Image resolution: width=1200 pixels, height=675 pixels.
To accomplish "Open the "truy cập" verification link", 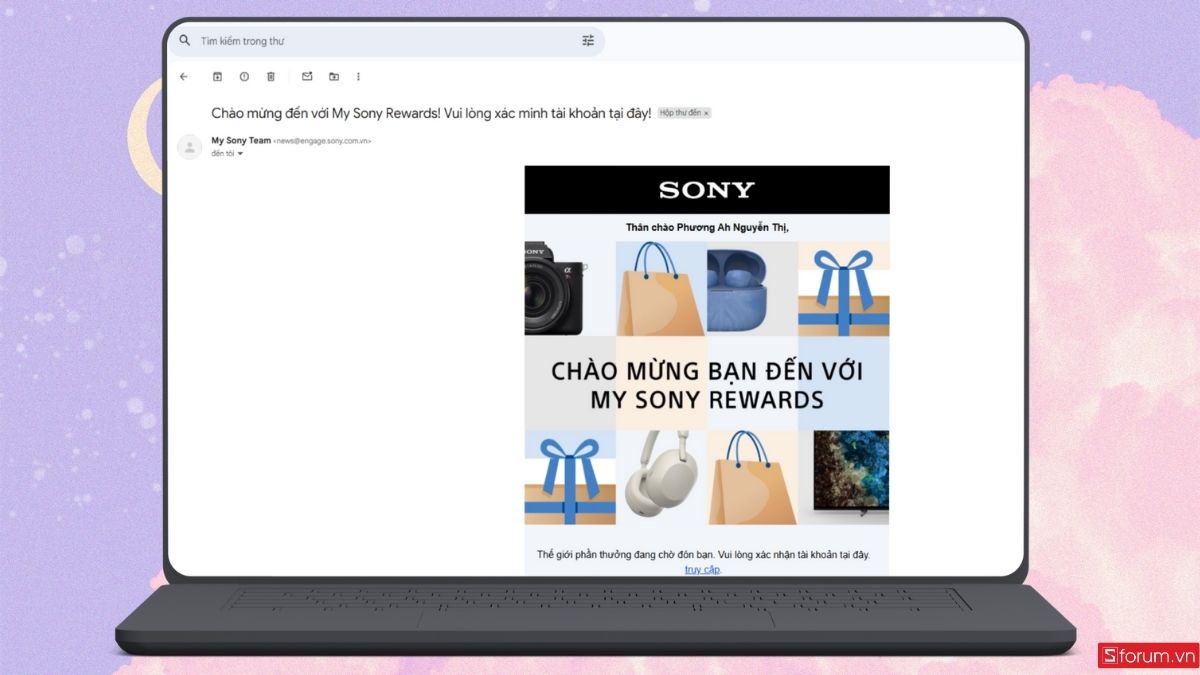I will [x=702, y=567].
